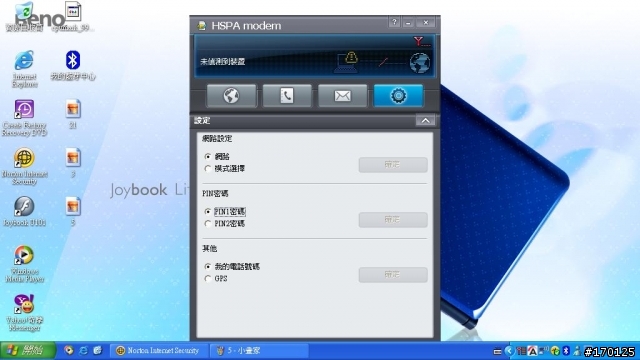Open Joybook U101 Flash shortcut on desktop
This screenshot has height=360, width=640.
click(24, 211)
